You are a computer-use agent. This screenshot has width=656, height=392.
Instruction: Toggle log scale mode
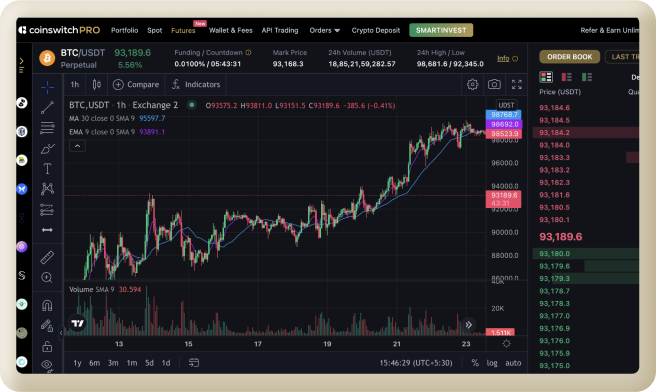(492, 363)
